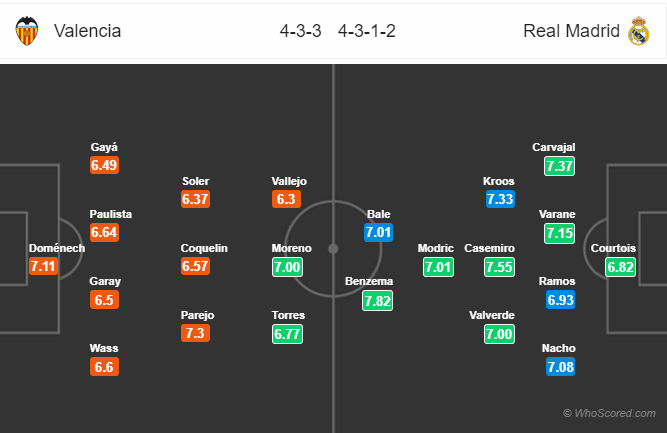Click Moreno's green 7.00 rating badge
667x433 pixels.
coord(288,267)
